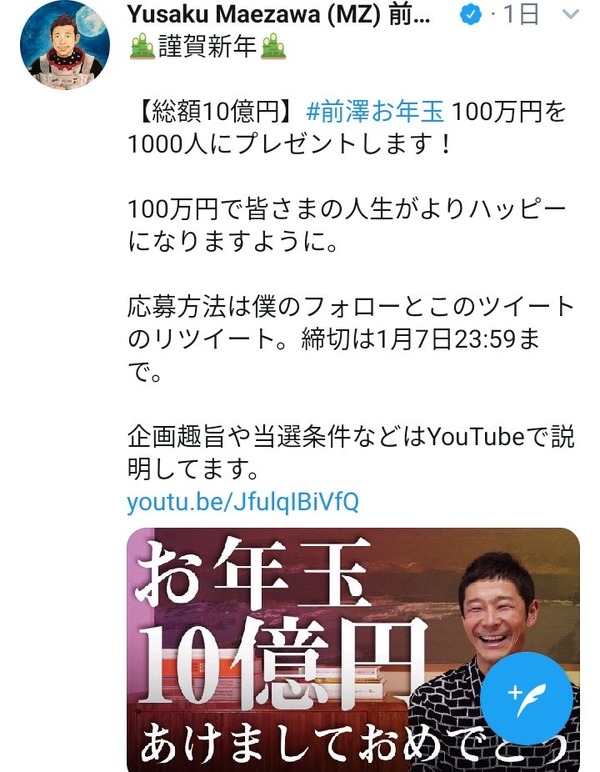The height and width of the screenshot is (772, 600).
Task: Tap the 企画趣旨や当選条件 paragraph
Action: [351, 452]
